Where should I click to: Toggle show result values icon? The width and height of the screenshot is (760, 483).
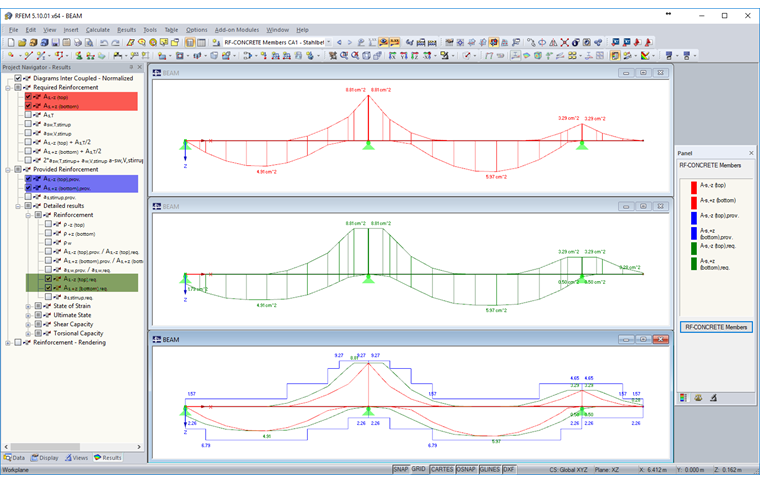pyautogui.click(x=395, y=43)
